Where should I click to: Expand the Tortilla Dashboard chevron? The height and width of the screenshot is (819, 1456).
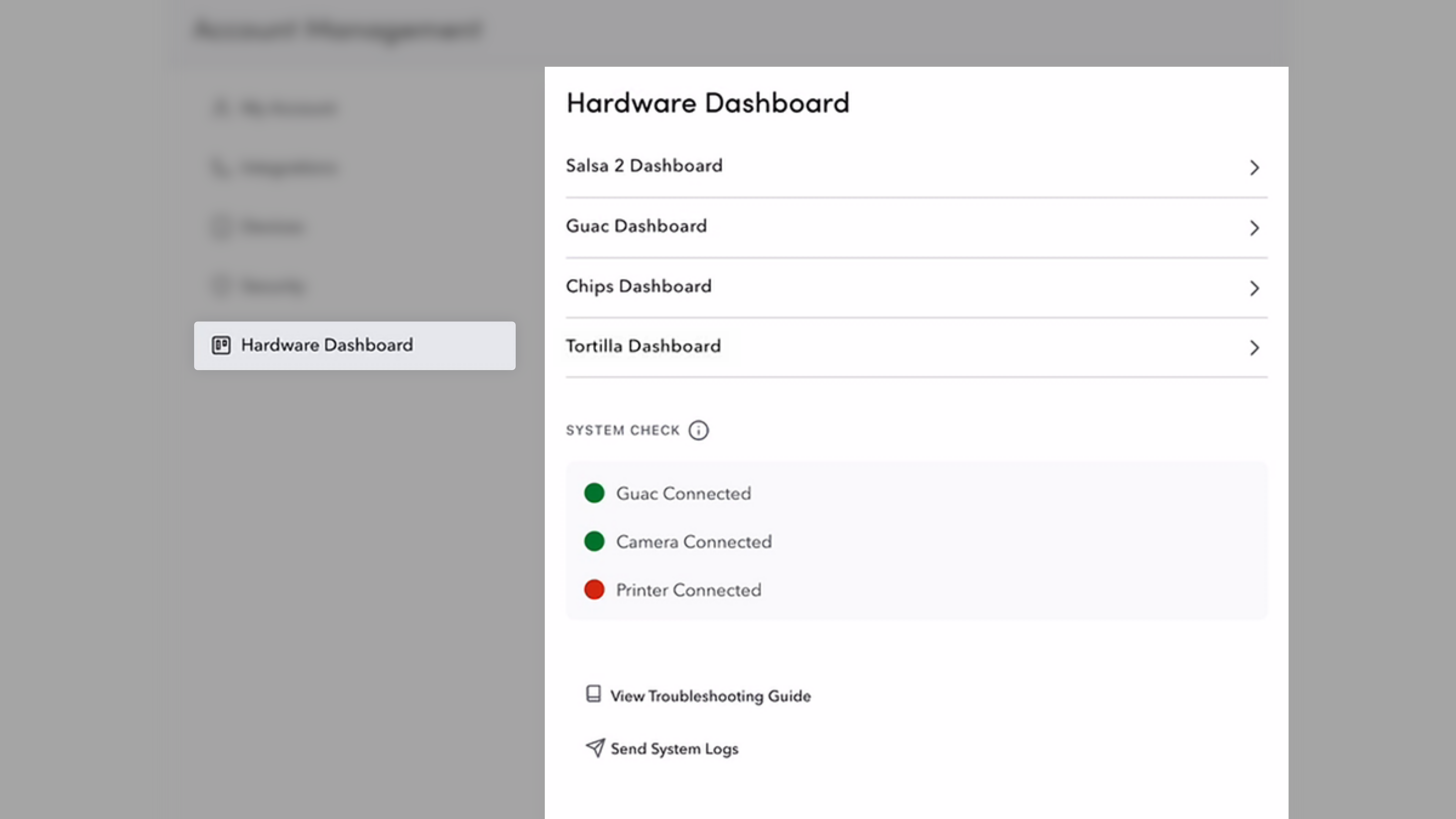pyautogui.click(x=1254, y=348)
